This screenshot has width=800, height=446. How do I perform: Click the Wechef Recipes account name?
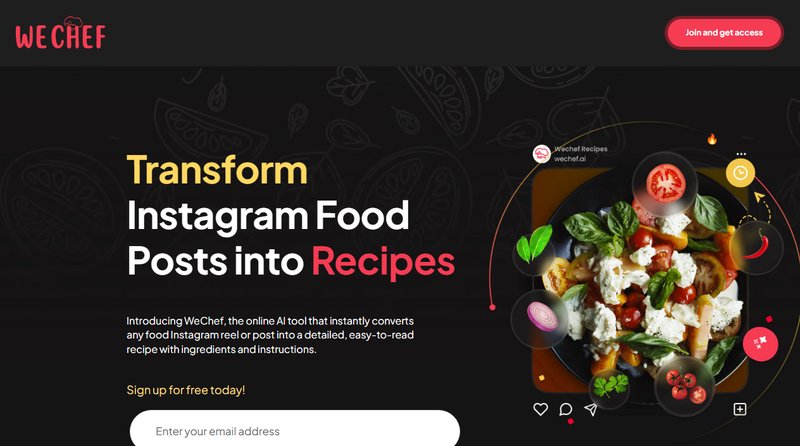[581, 149]
